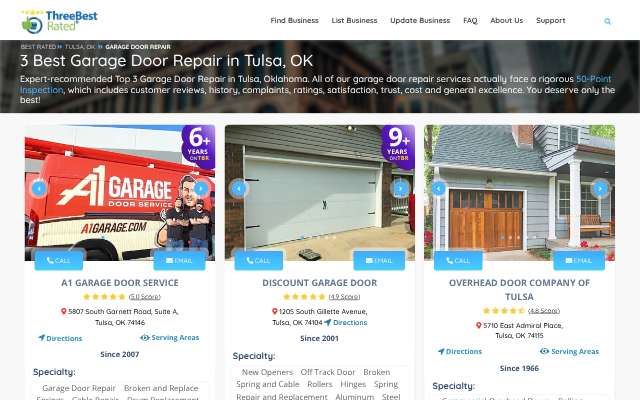Click the 'Off Track Door' specialty text
This screenshot has width=640, height=400.
(x=328, y=372)
